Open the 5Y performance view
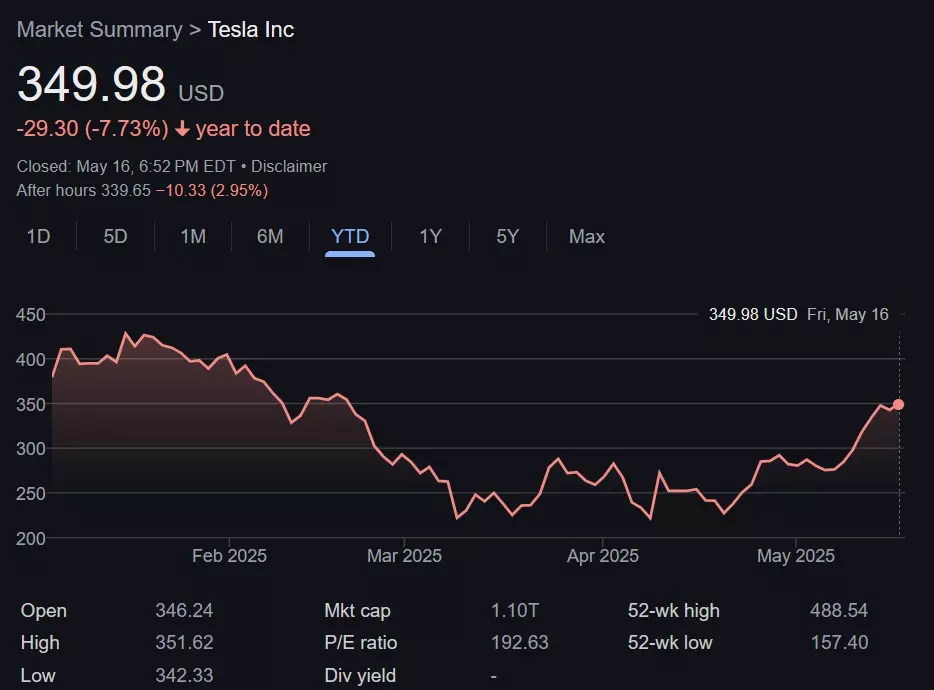This screenshot has width=934, height=690. click(x=506, y=237)
